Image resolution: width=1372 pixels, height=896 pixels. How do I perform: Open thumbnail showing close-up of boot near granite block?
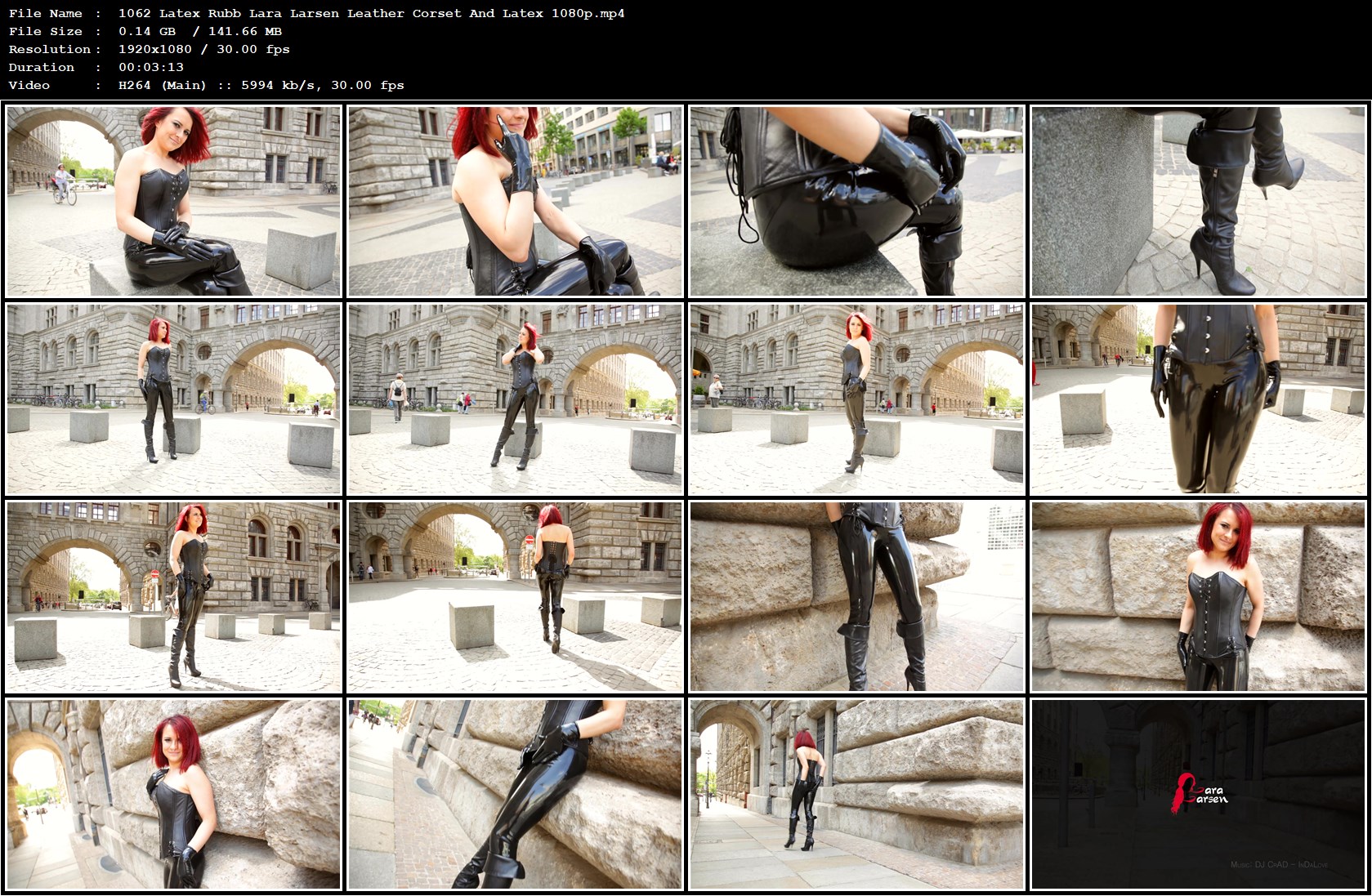(1198, 201)
